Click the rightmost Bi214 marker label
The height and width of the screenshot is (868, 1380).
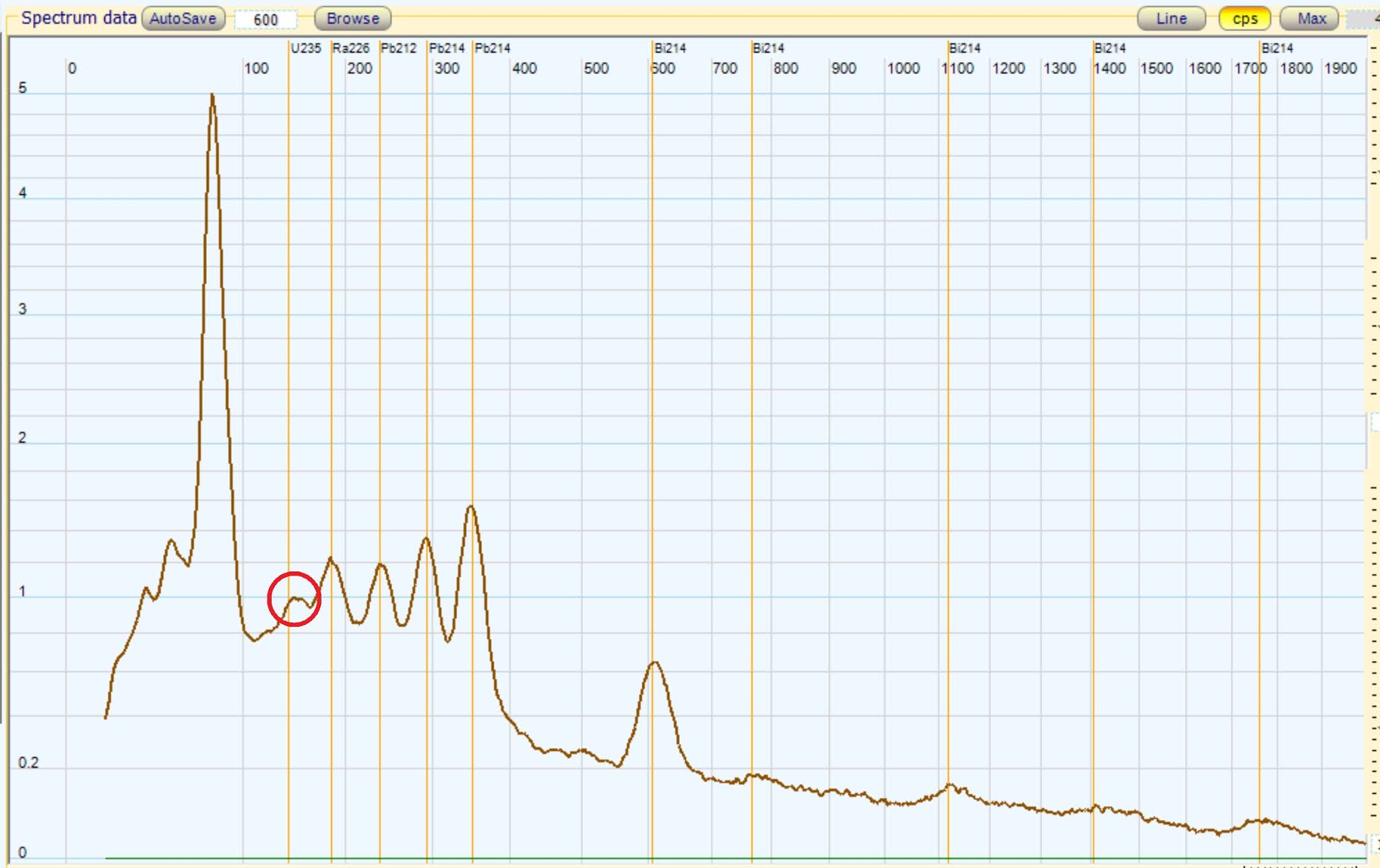(1277, 48)
